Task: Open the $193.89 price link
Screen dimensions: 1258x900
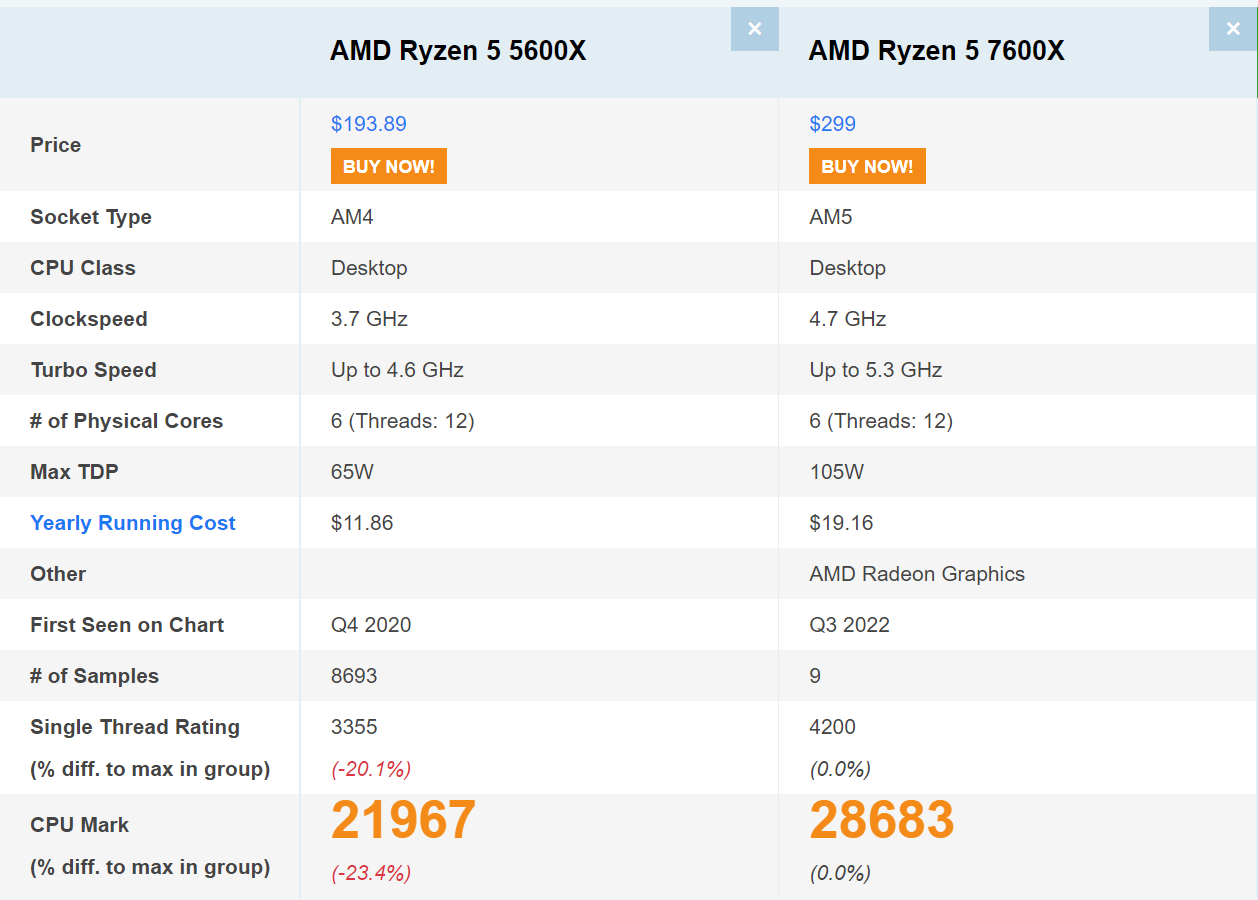Action: tap(369, 124)
